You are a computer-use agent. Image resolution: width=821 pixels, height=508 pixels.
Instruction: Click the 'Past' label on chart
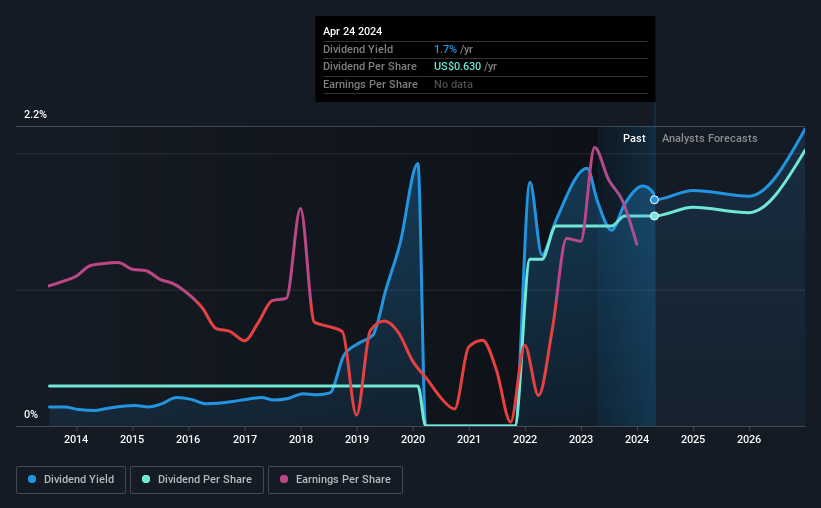click(x=634, y=138)
